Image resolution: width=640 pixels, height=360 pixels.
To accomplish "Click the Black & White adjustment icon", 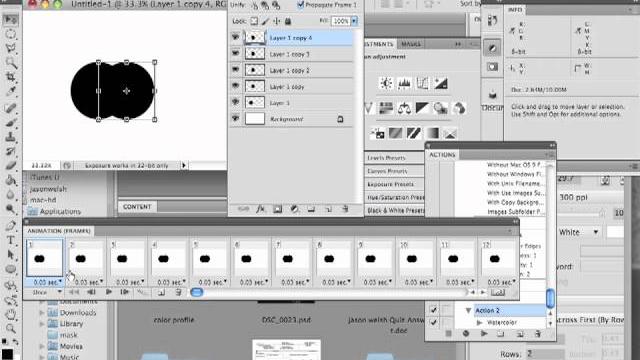I will 422,108.
